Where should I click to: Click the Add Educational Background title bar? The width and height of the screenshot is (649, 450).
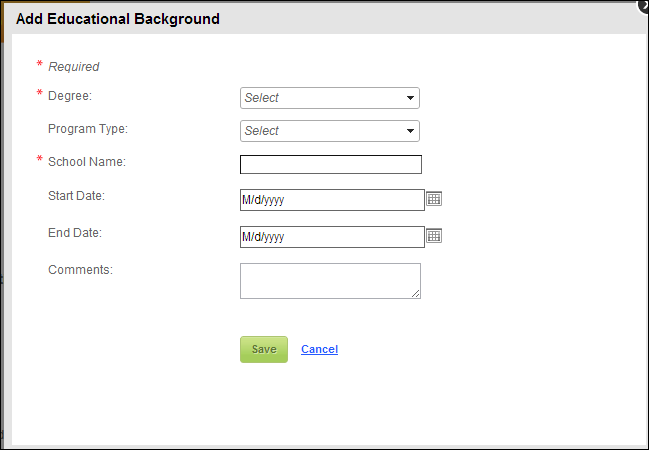[x=324, y=19]
